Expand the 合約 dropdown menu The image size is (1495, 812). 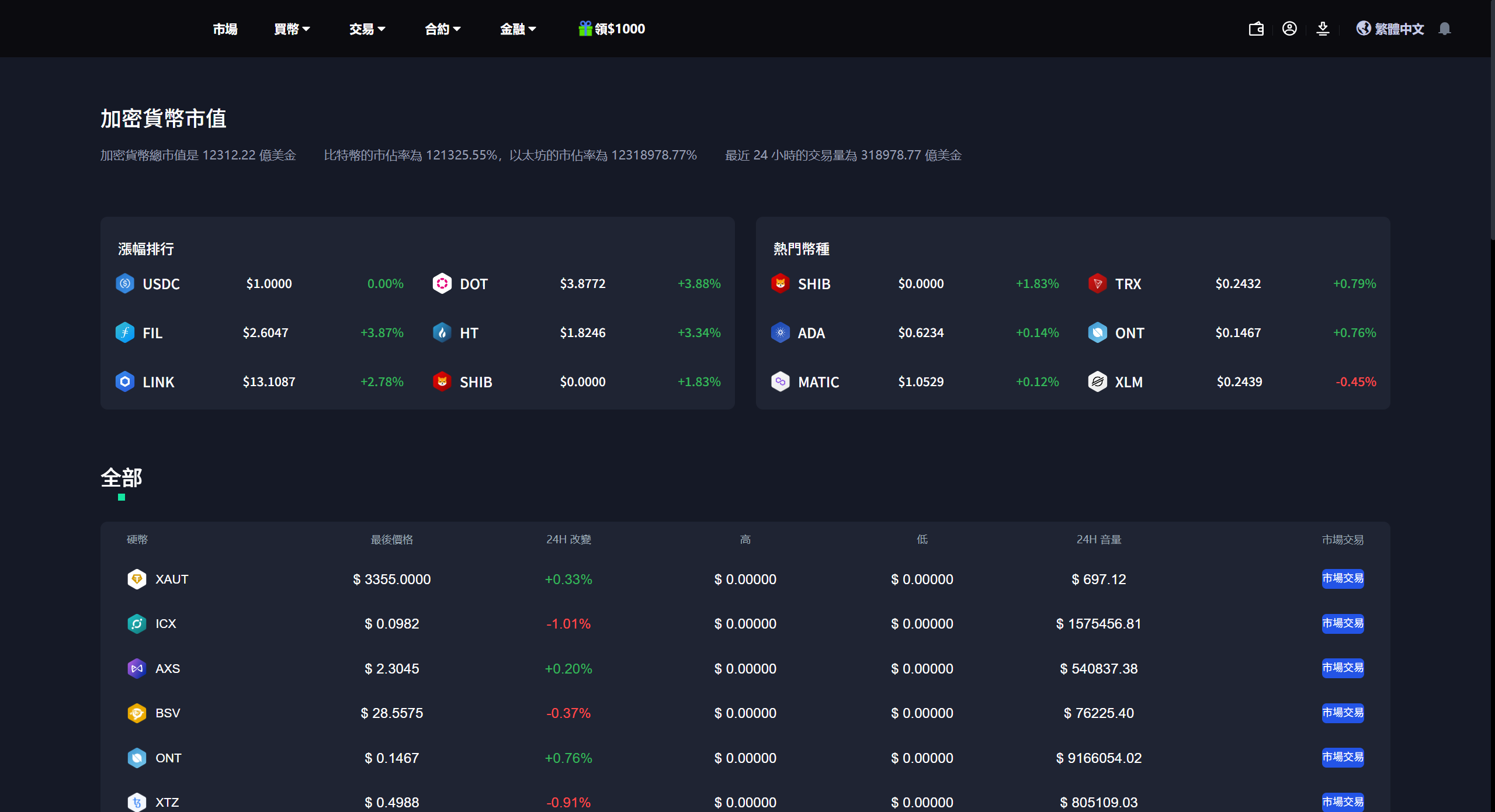click(442, 29)
